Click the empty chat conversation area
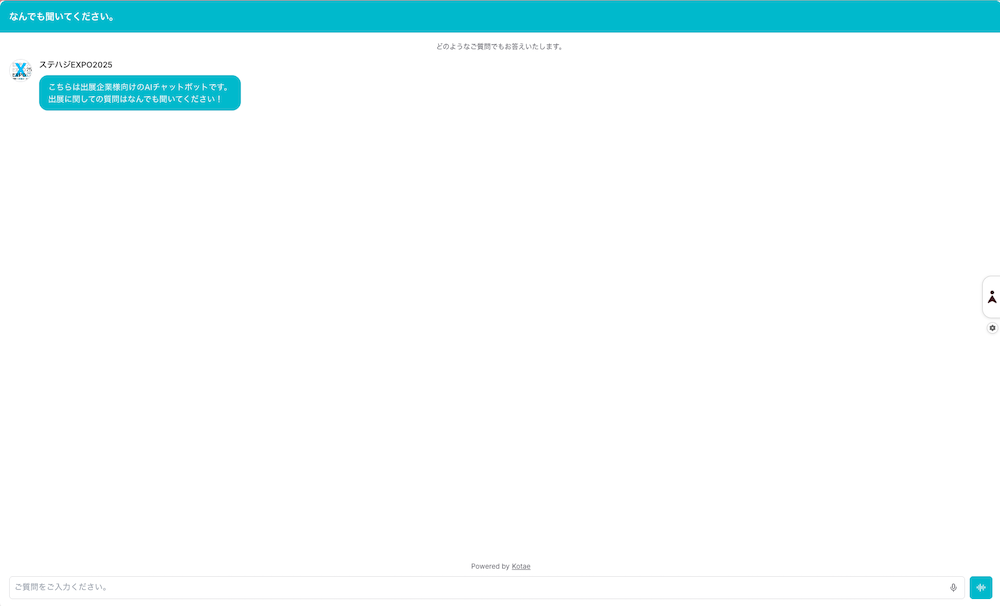The height and width of the screenshot is (606, 1000). tap(500, 330)
